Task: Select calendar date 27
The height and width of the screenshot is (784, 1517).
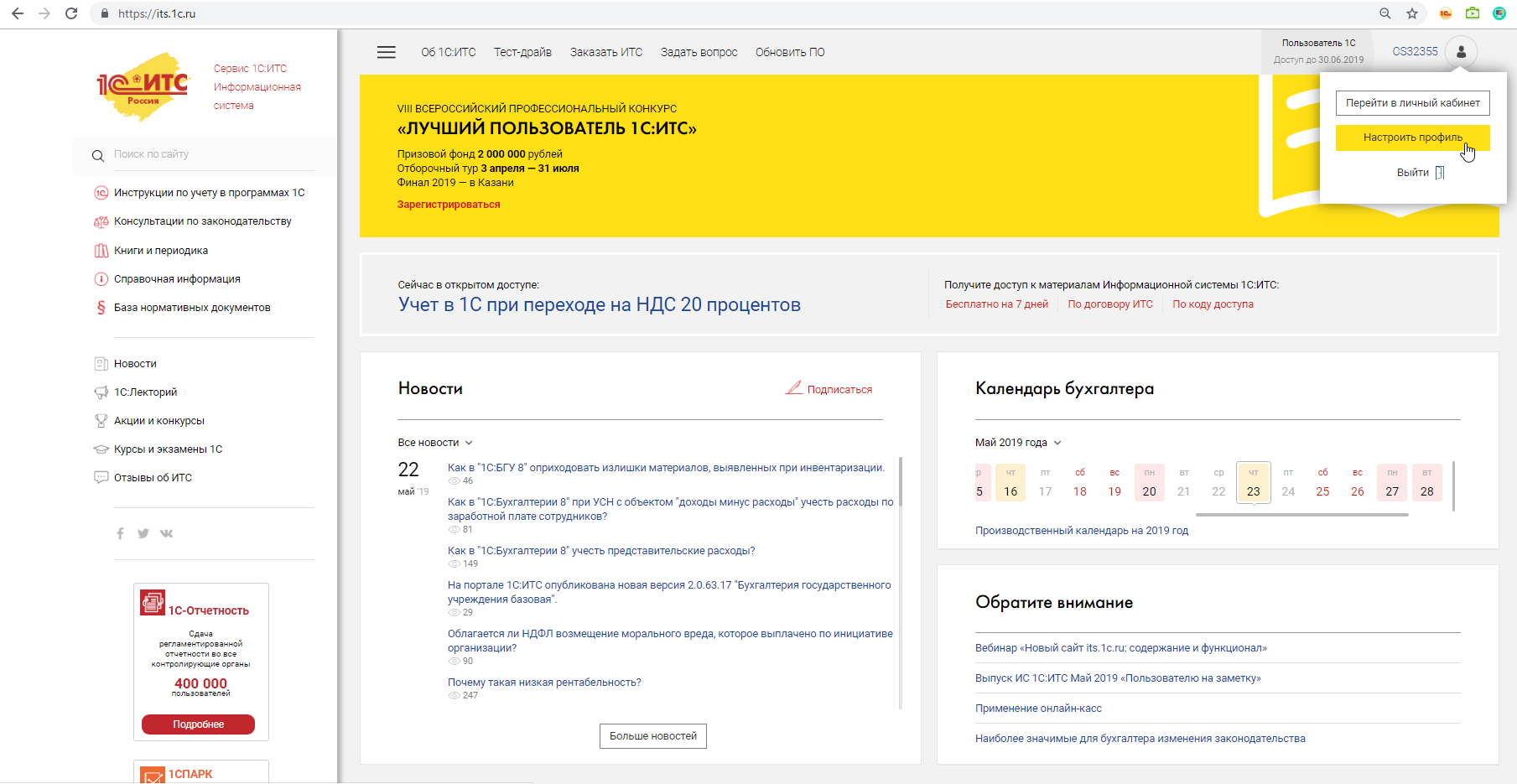Action: [1392, 483]
